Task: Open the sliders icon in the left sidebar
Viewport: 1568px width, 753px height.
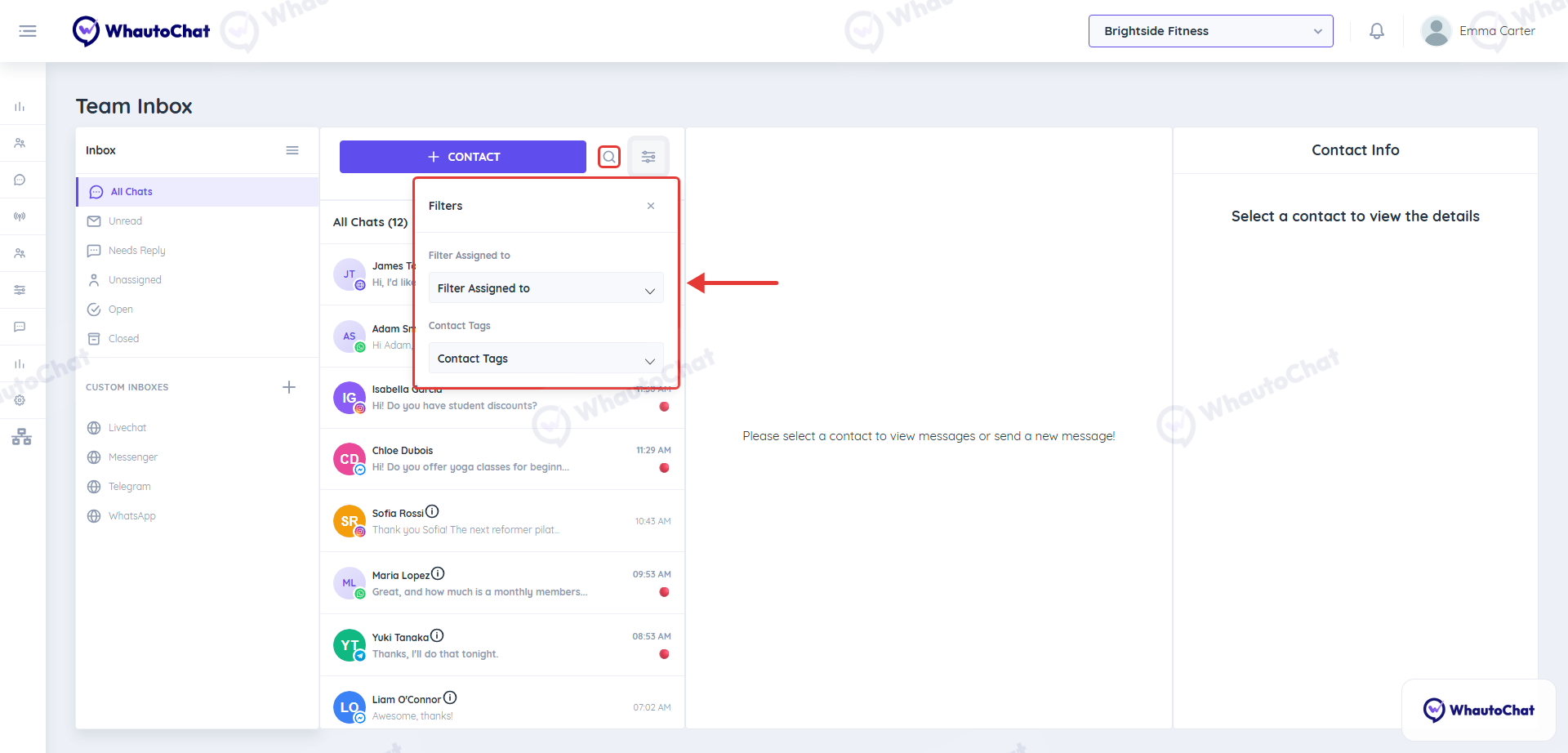Action: coord(20,290)
